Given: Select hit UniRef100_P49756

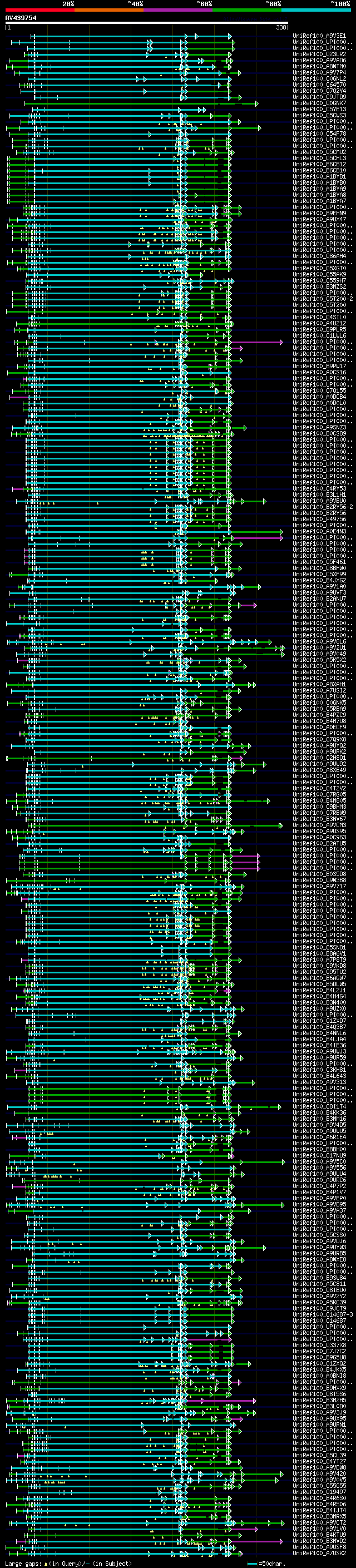Looking at the screenshot, I should coord(319,519).
